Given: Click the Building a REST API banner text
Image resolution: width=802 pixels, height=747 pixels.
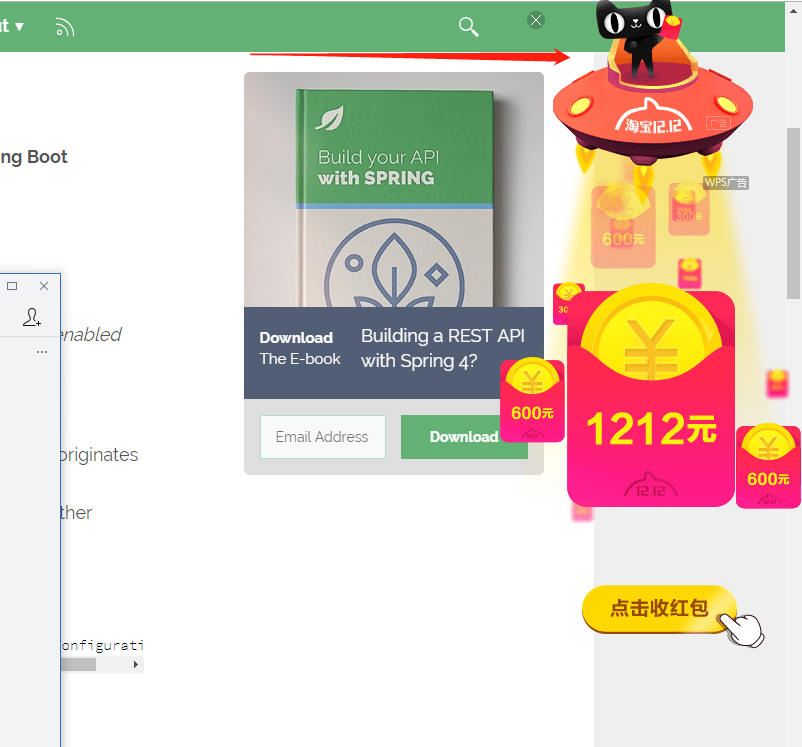Looking at the screenshot, I should (x=443, y=348).
